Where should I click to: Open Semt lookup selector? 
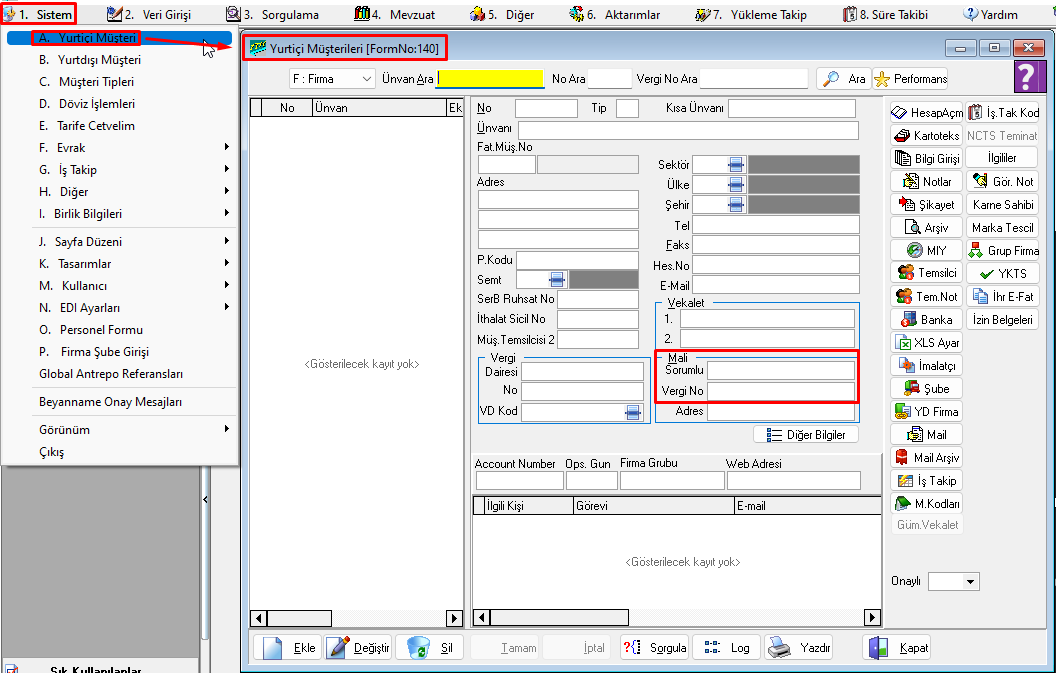(557, 279)
